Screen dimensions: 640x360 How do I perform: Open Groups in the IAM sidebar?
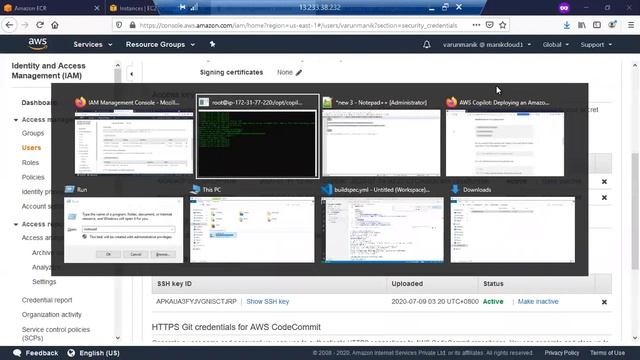[33, 133]
